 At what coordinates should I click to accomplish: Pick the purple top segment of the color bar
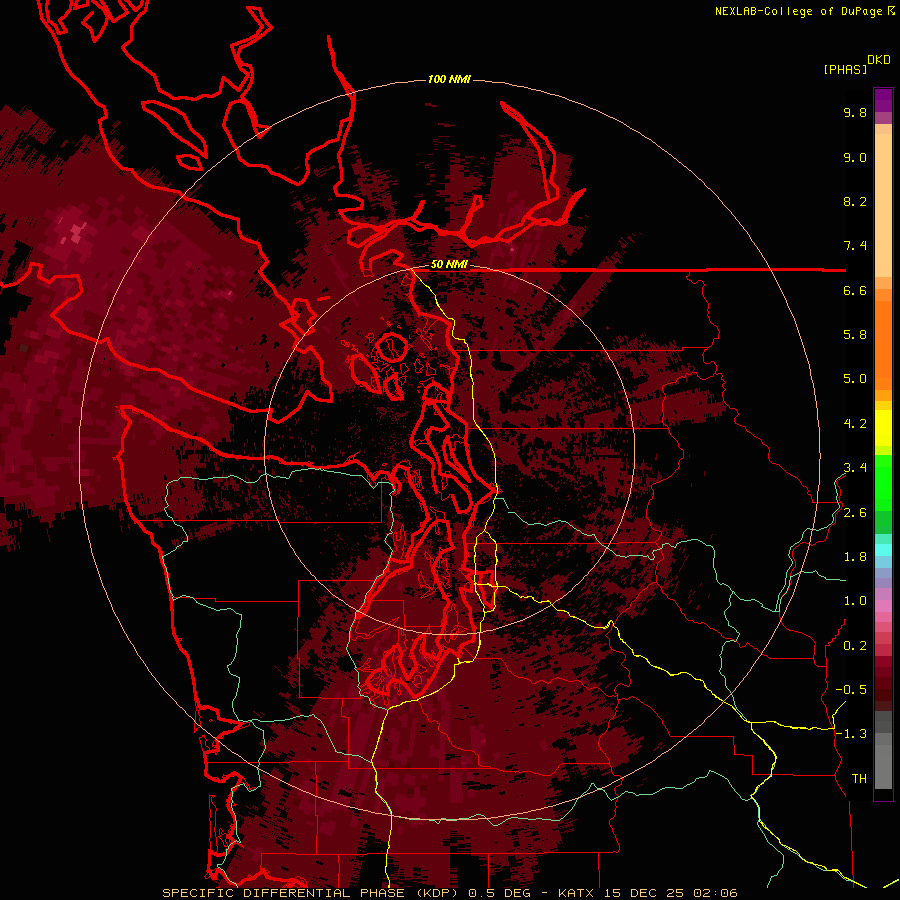point(883,100)
